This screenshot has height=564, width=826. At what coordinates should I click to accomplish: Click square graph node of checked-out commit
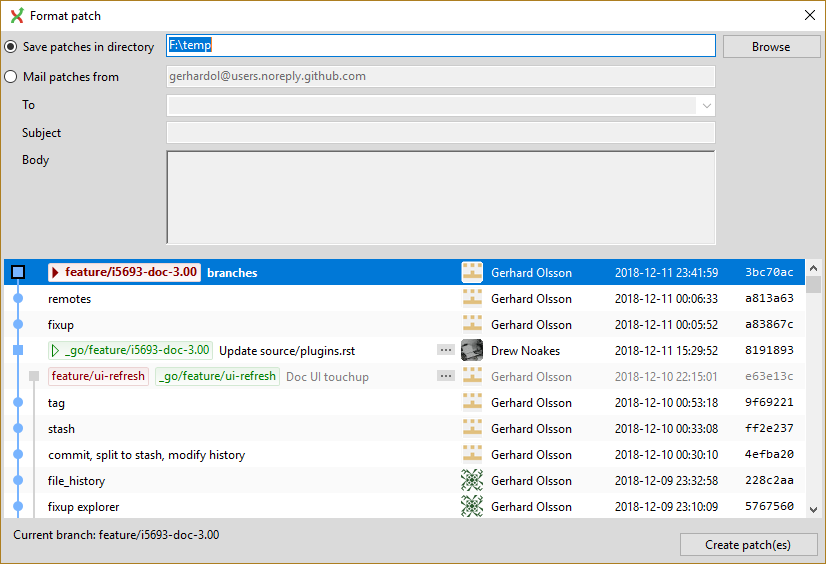[18, 272]
